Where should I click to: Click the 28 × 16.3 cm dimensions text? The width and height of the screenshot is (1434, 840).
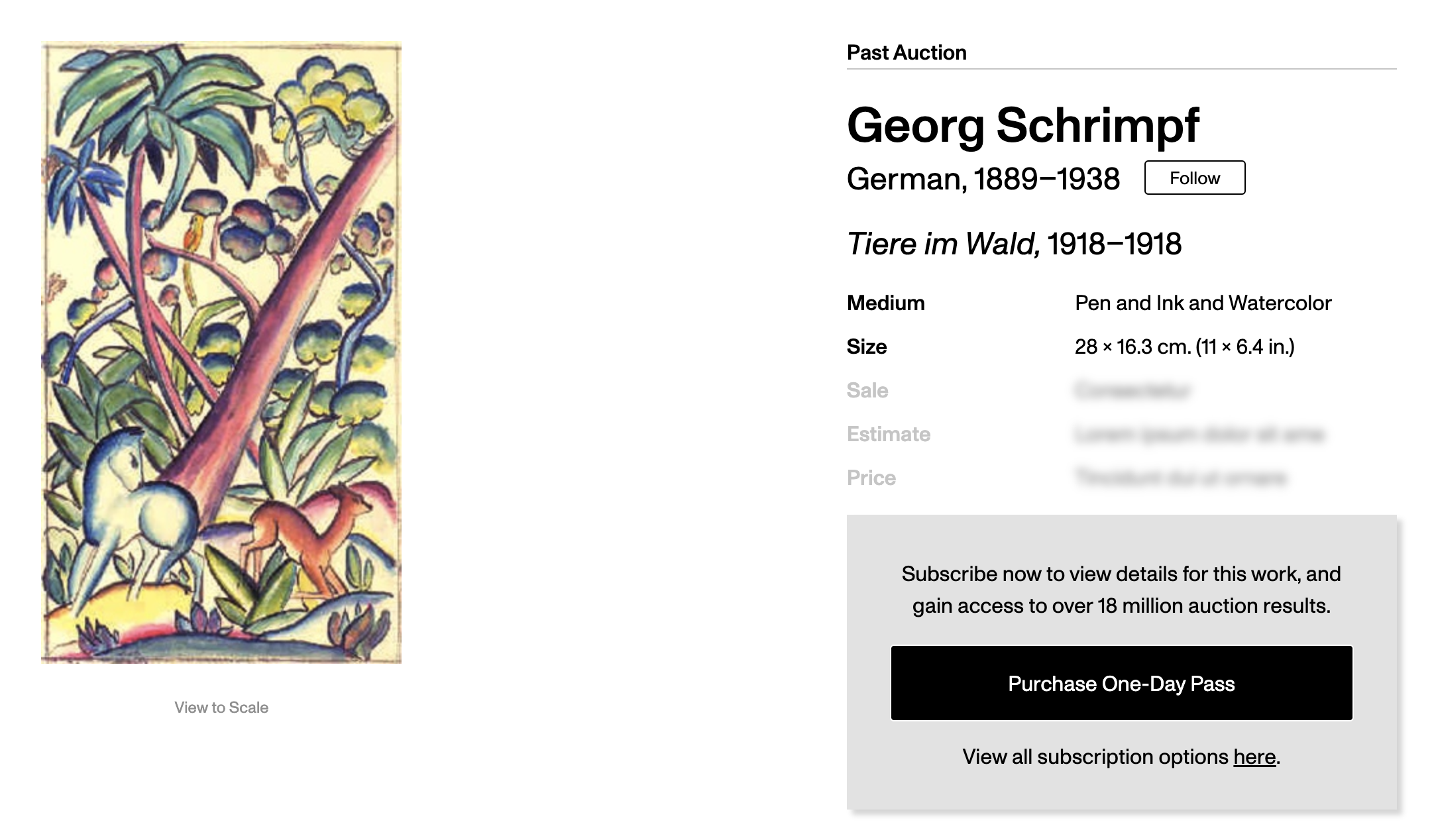(x=1184, y=346)
